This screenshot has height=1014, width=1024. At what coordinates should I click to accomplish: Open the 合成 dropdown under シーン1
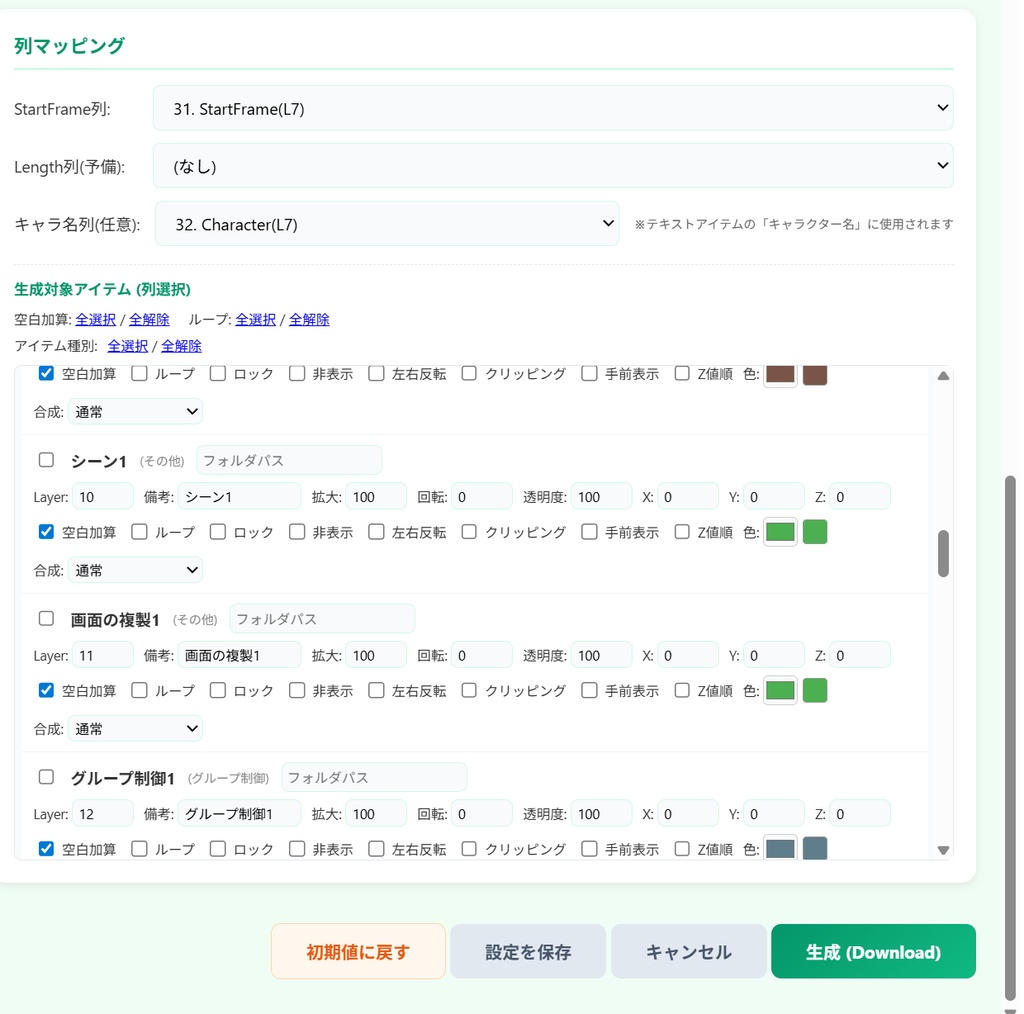[x=135, y=570]
